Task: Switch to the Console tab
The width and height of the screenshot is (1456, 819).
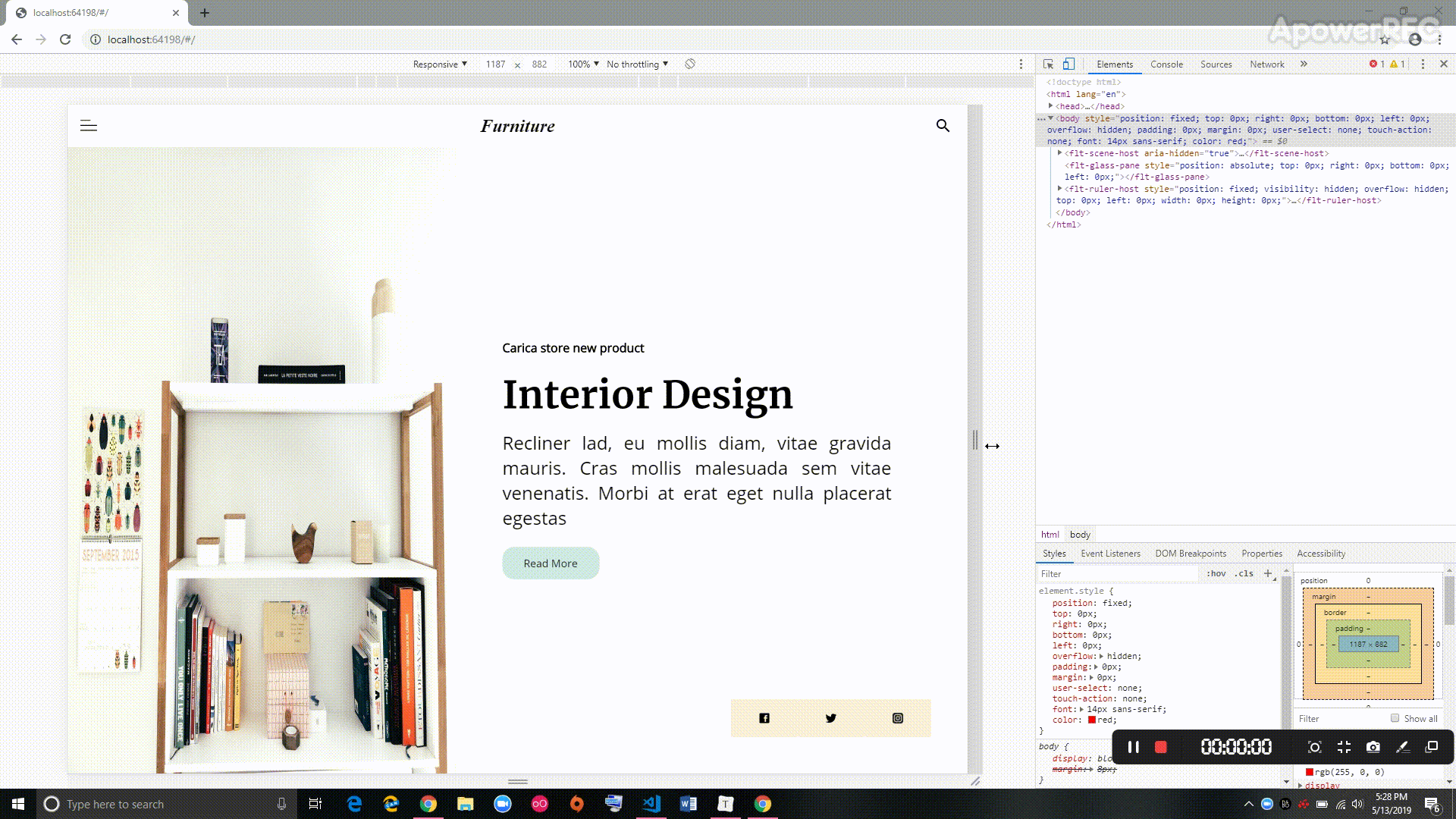Action: [x=1166, y=64]
